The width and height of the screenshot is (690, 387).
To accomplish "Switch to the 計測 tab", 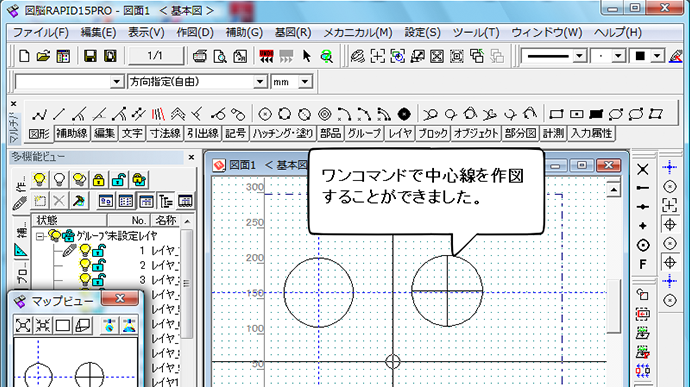I will click(553, 133).
